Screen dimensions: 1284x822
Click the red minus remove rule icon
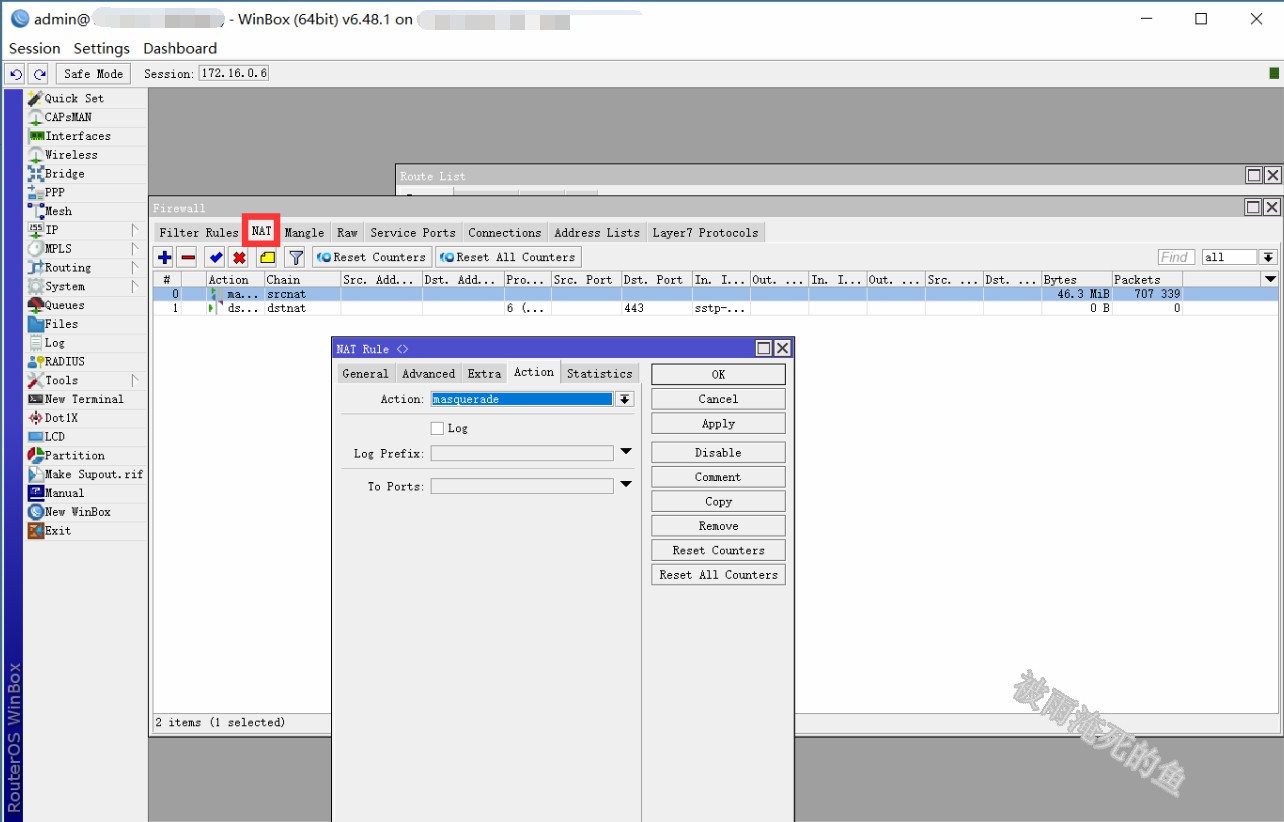tap(188, 257)
